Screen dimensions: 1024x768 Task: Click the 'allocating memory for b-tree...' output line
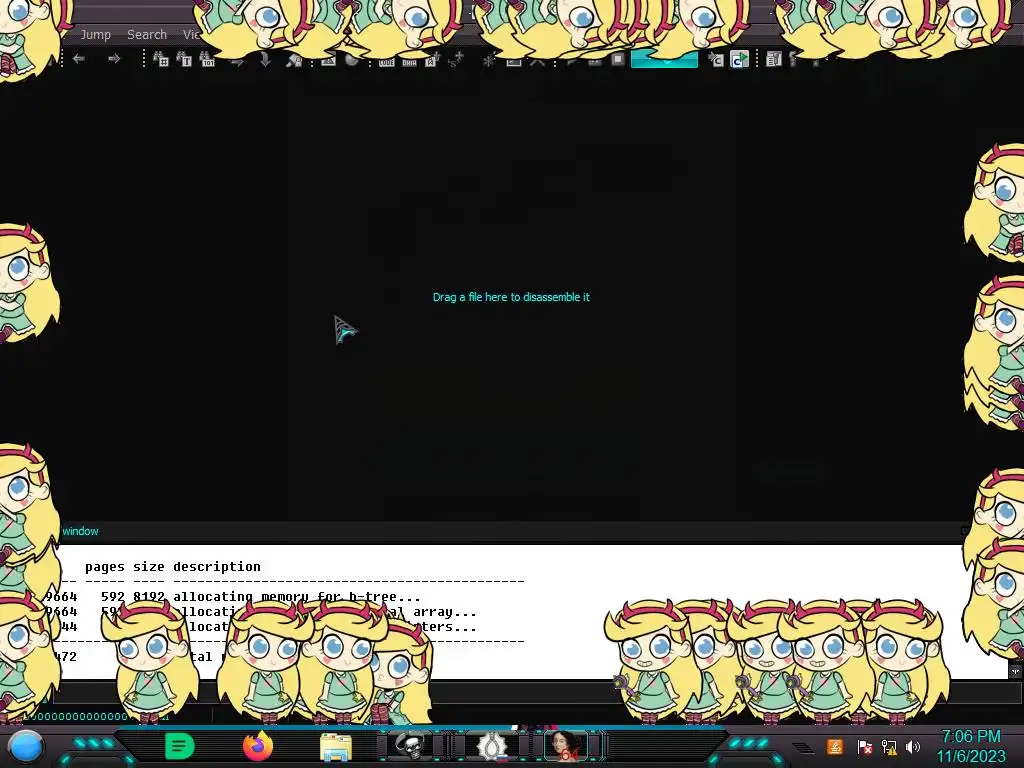296,596
